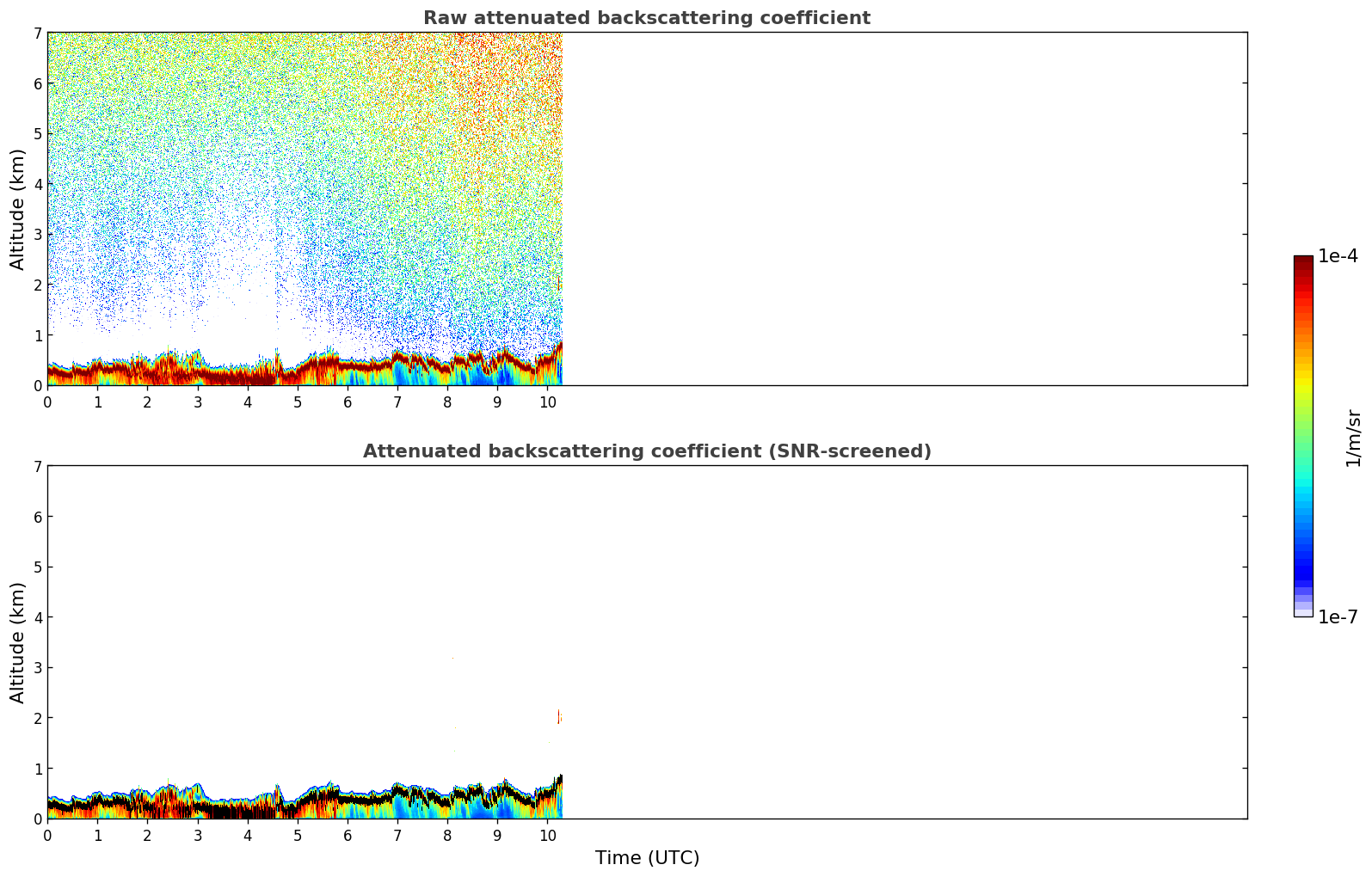Click the 'Attenuated backscattering coefficient (SNR-screened)' title
The width and height of the screenshot is (1372, 877).
tap(646, 451)
